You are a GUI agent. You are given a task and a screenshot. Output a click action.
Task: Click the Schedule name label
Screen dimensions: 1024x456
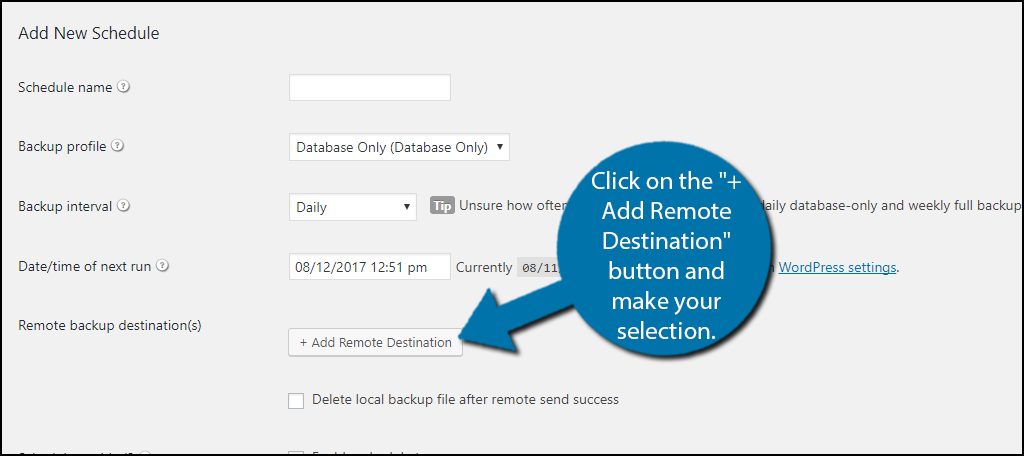click(x=65, y=87)
